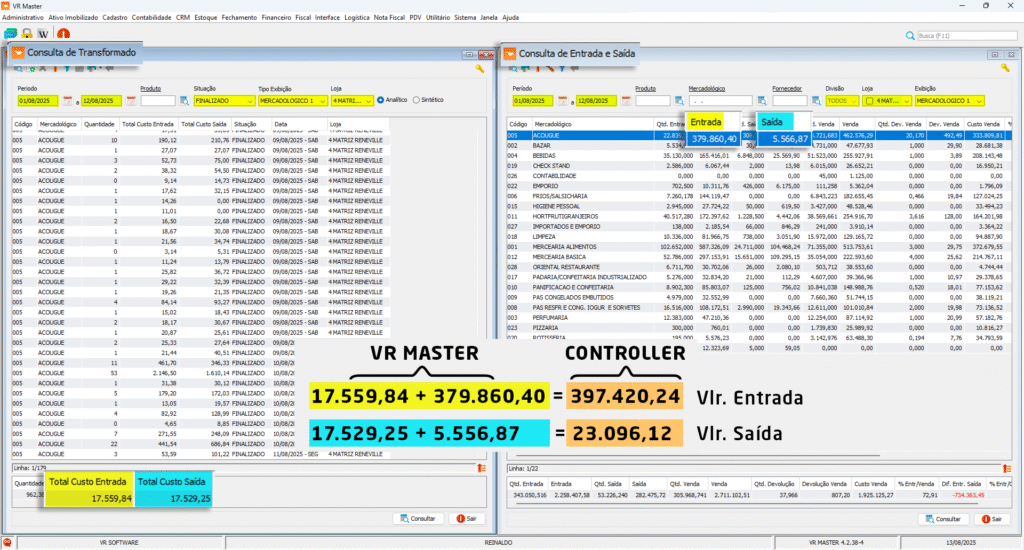This screenshot has width=1024, height=550.
Task: Click red indicator icon beside Linha: 1/179
Action: tap(481, 468)
